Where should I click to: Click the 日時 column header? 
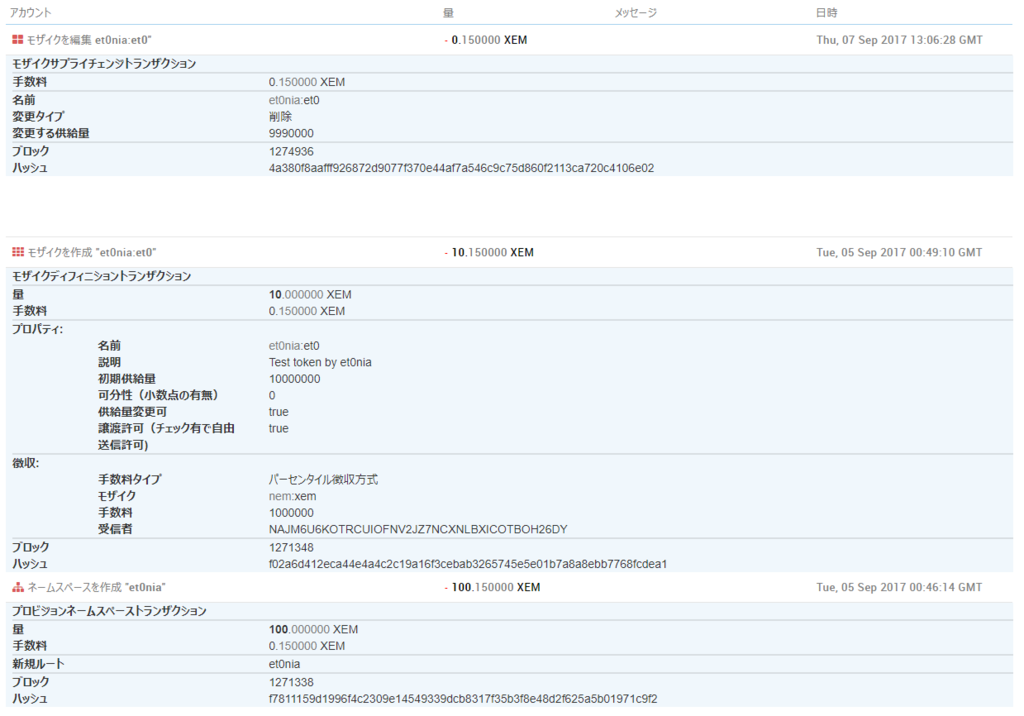(x=826, y=12)
